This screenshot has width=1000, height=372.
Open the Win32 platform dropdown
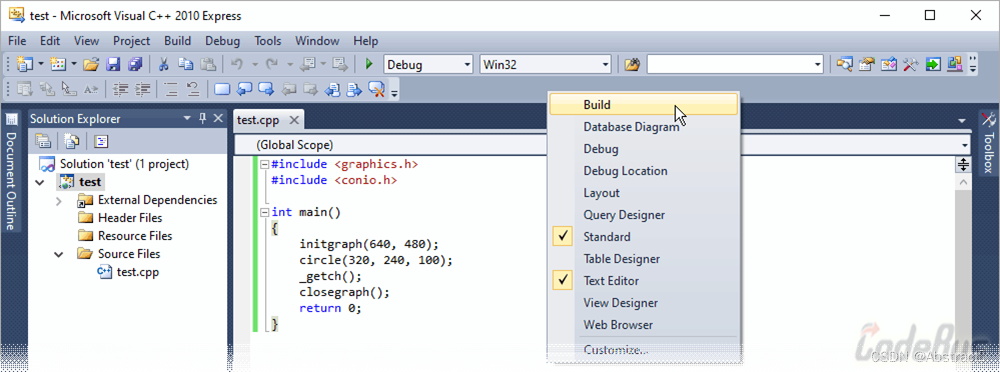coord(545,64)
